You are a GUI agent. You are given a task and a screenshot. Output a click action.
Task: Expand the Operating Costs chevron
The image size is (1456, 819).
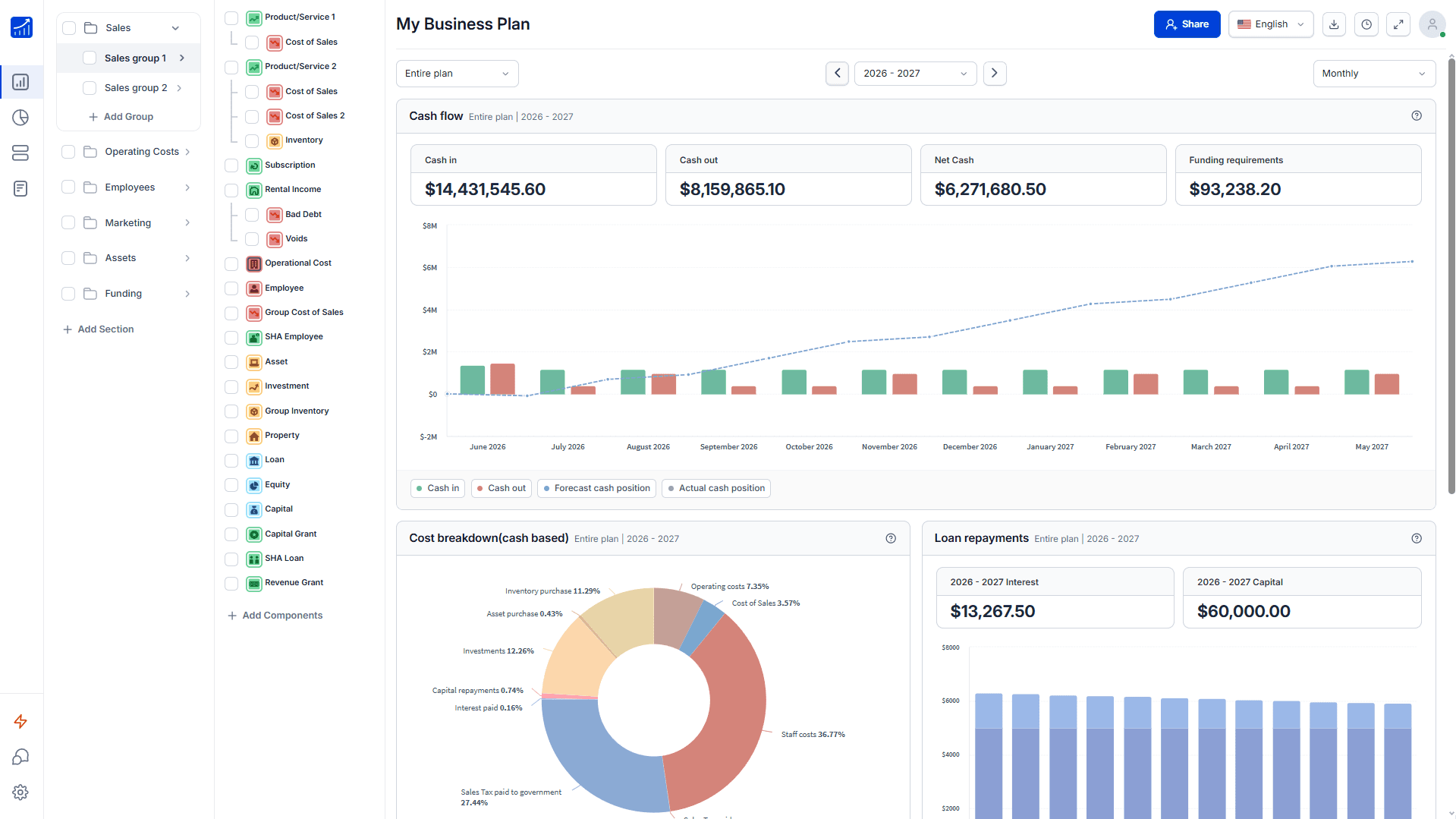point(187,152)
